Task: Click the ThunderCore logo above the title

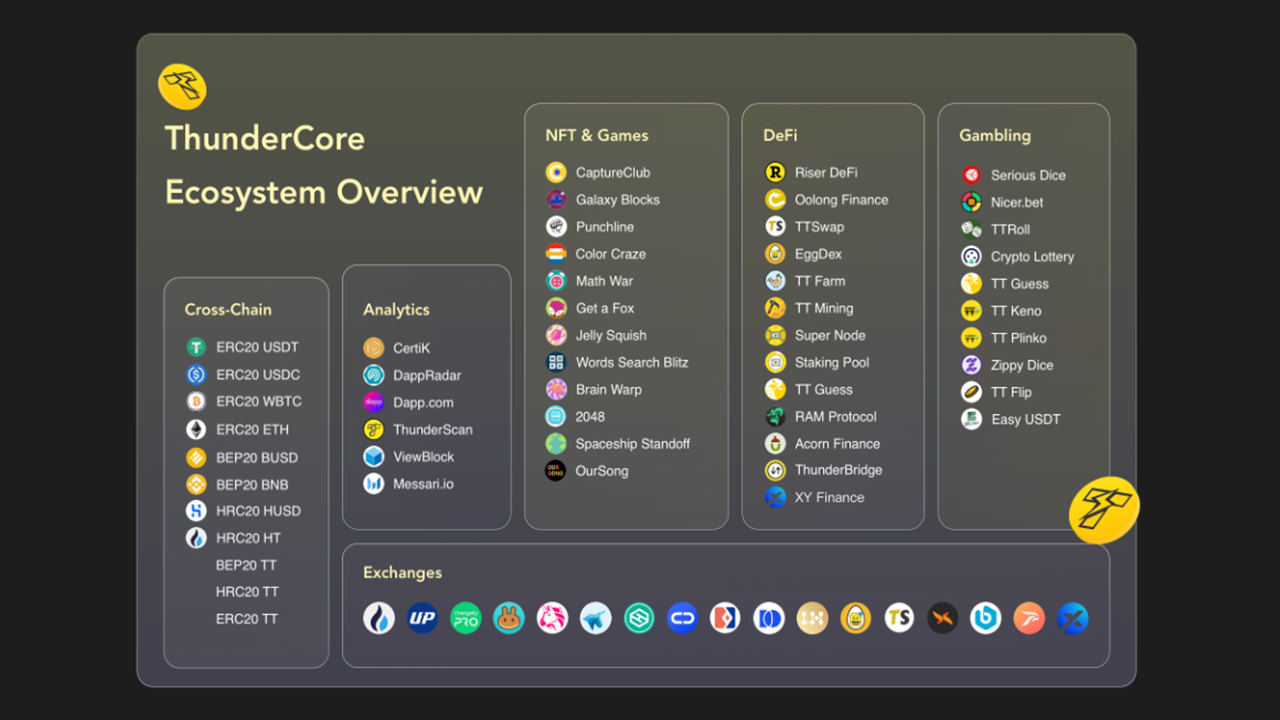Action: pyautogui.click(x=182, y=86)
